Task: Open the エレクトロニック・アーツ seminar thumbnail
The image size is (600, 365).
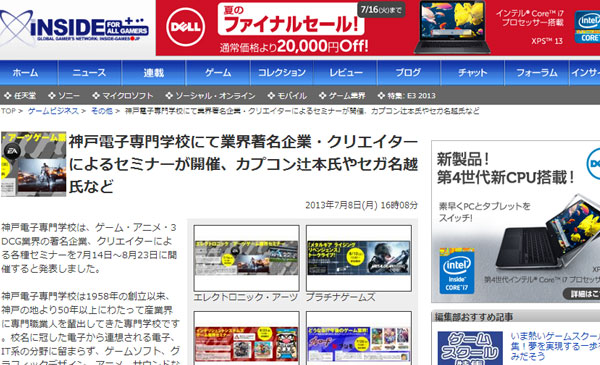Action: pos(246,258)
